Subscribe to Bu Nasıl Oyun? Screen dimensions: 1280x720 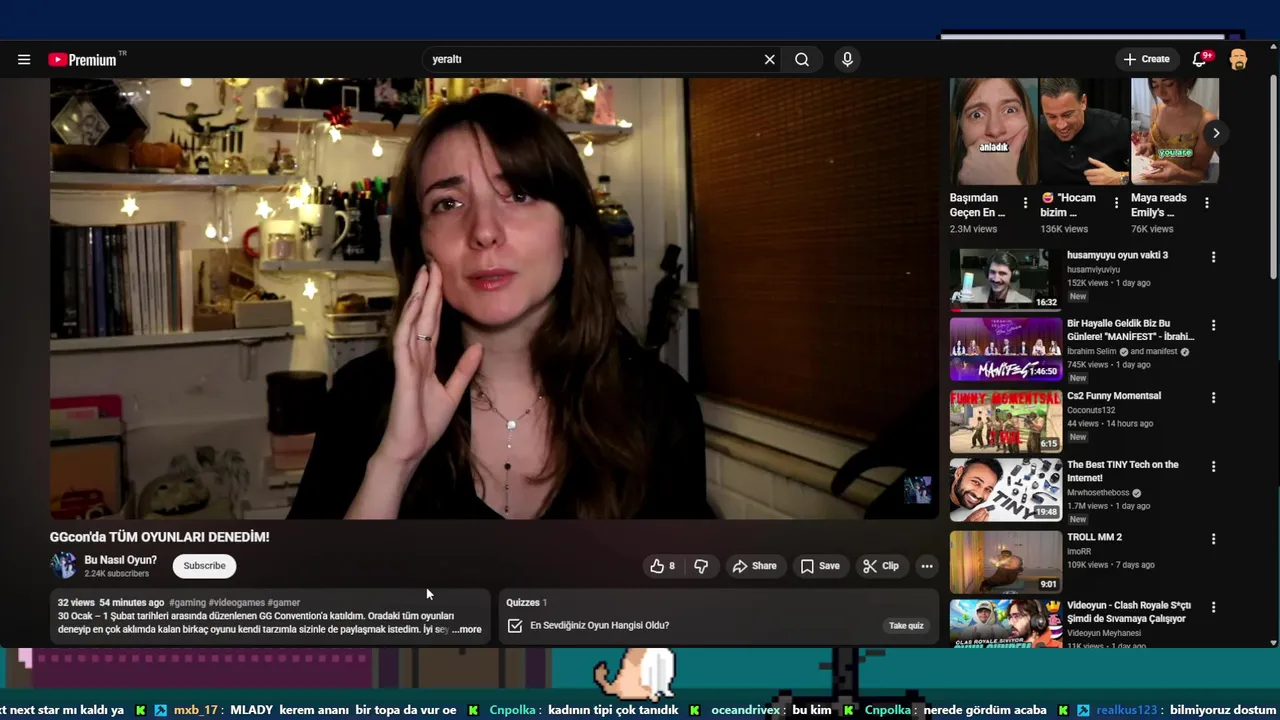tap(204, 566)
